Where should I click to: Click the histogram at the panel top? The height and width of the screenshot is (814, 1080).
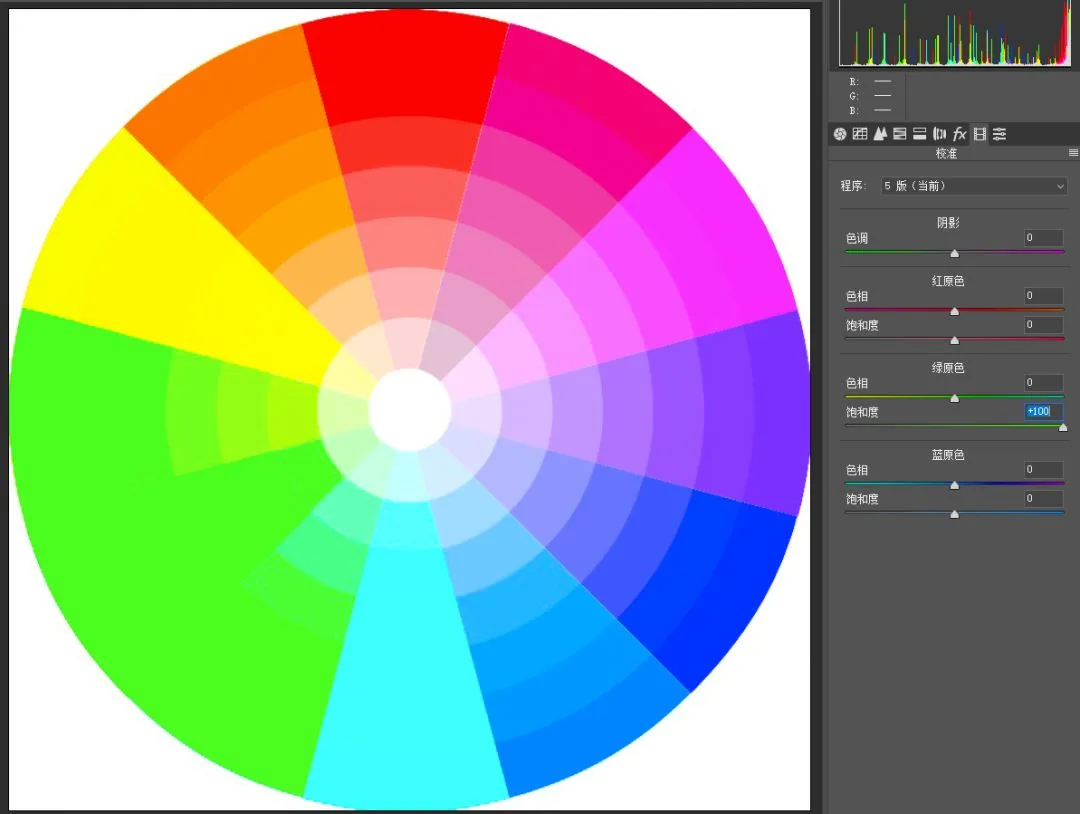coord(955,33)
